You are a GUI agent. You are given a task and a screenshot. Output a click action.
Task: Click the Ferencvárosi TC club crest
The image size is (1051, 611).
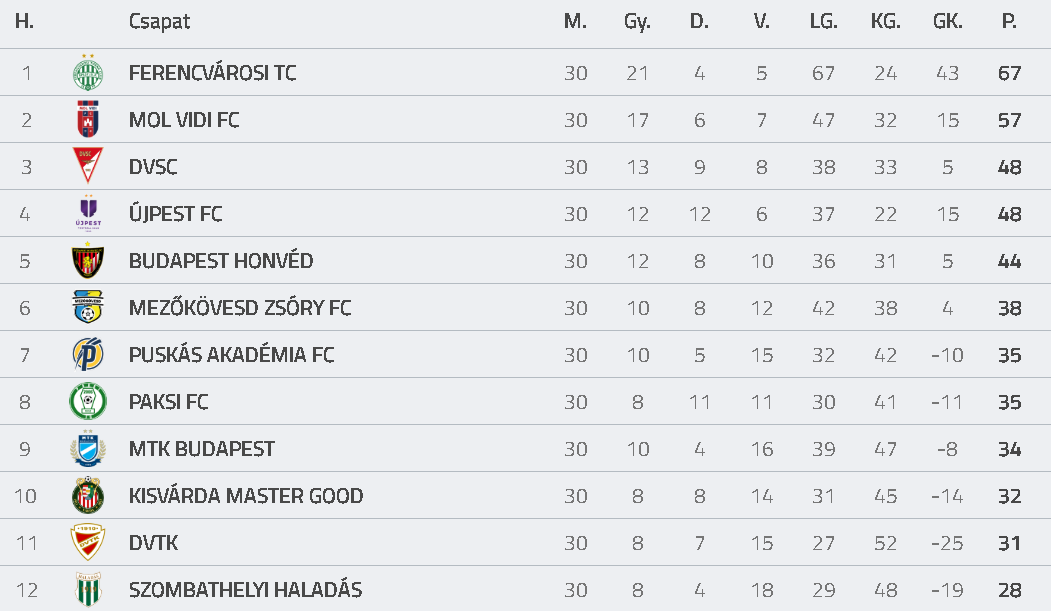(x=88, y=73)
